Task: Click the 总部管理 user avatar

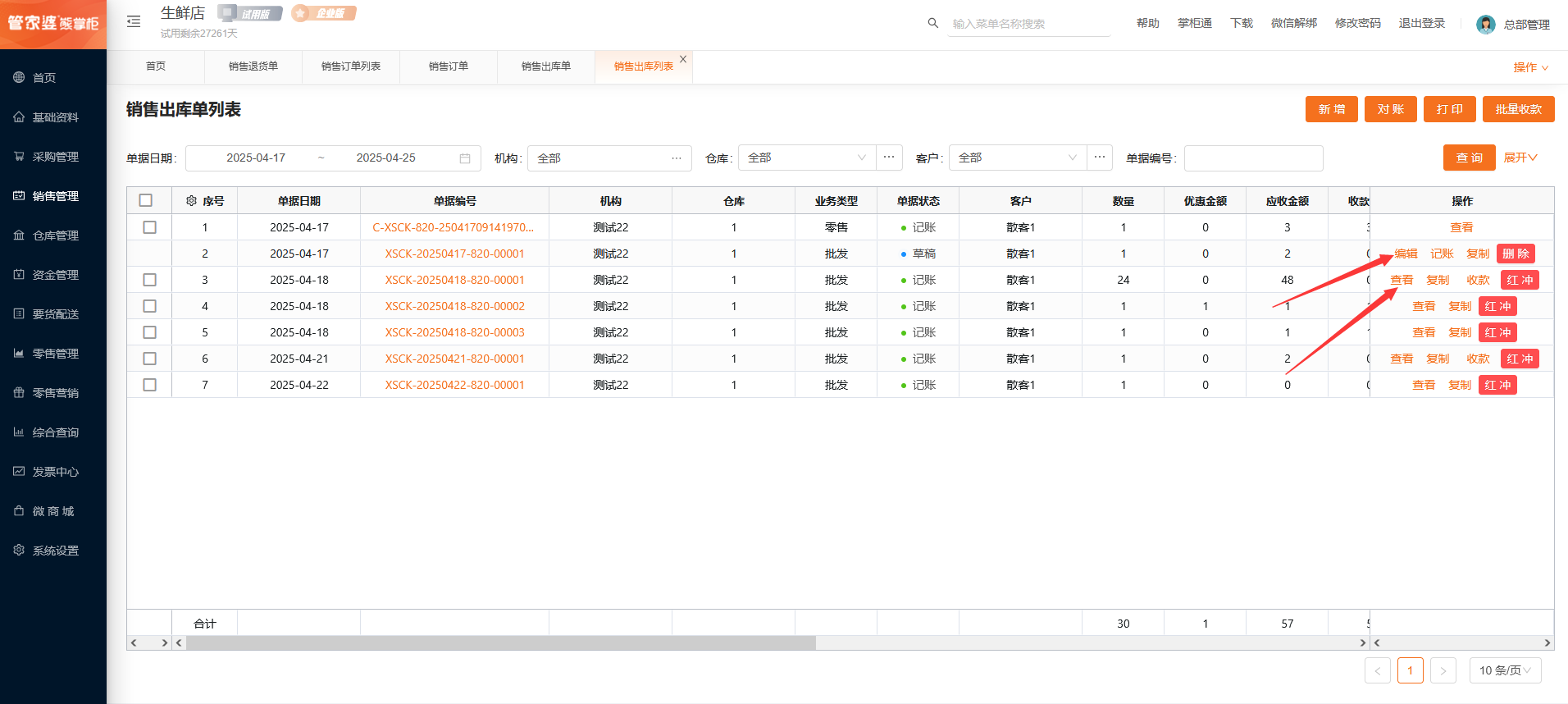Action: (x=1485, y=25)
